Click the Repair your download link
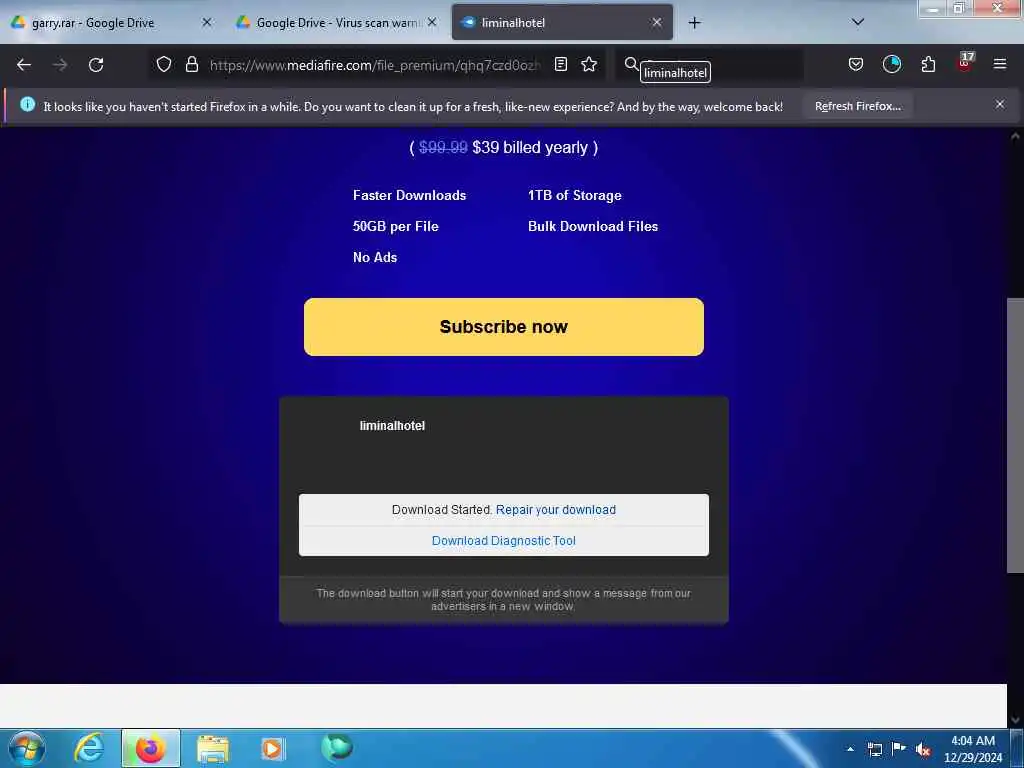This screenshot has width=1024, height=768. pos(556,509)
